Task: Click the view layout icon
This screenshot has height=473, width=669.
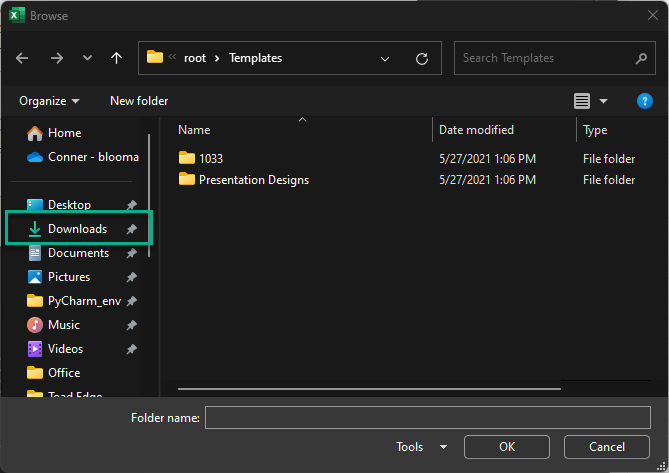Action: pyautogui.click(x=582, y=101)
